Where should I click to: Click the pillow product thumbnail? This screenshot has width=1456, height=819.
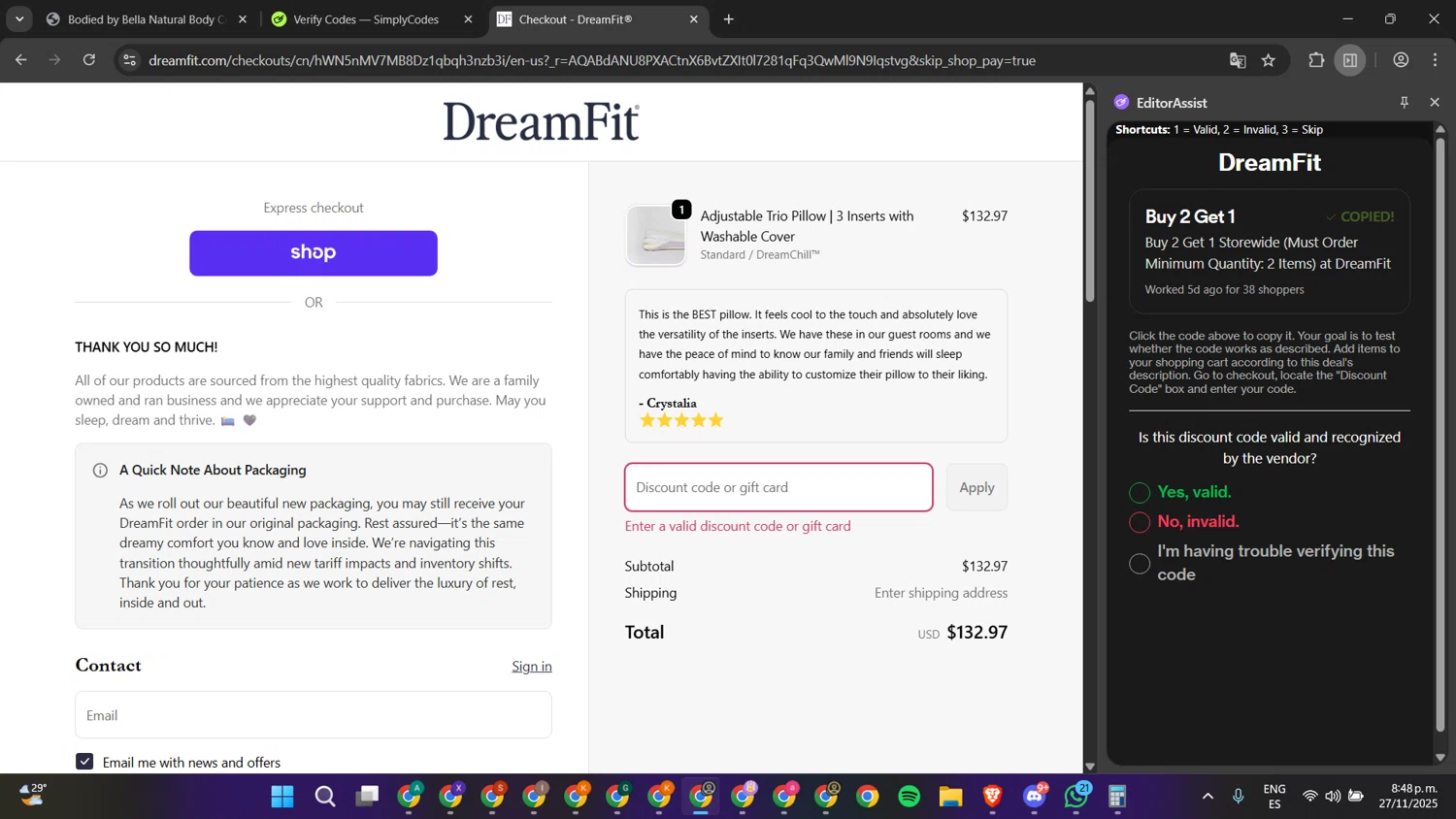coord(656,236)
